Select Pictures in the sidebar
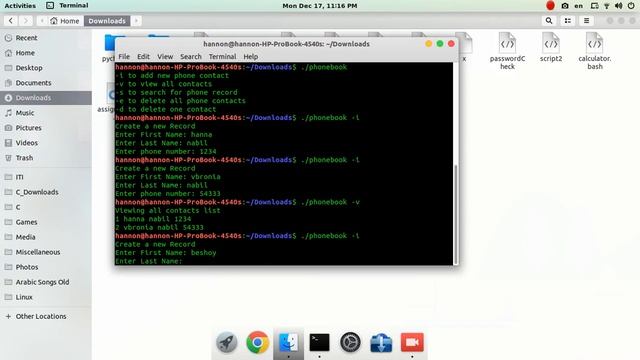 pyautogui.click(x=46, y=128)
